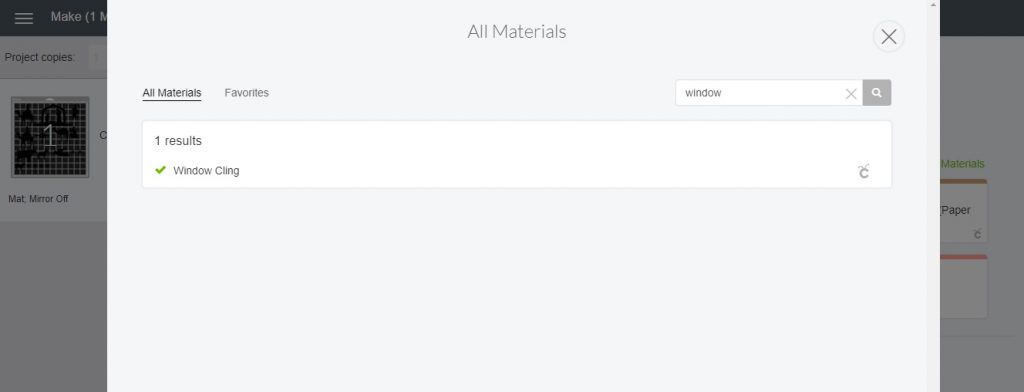This screenshot has height=392, width=1024.
Task: Open the hamburger main menu
Action: 24,18
